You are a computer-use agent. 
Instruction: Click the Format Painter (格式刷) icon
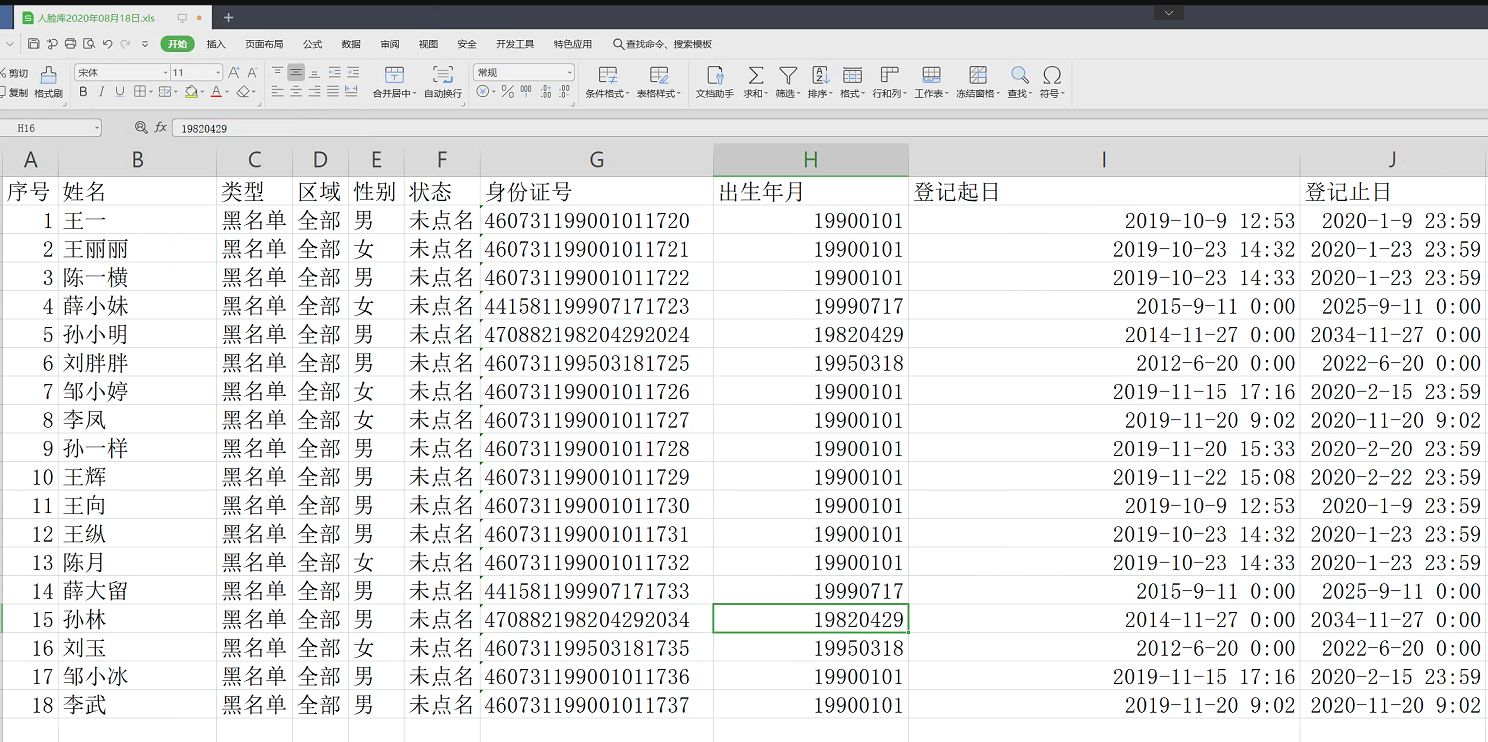click(x=48, y=76)
